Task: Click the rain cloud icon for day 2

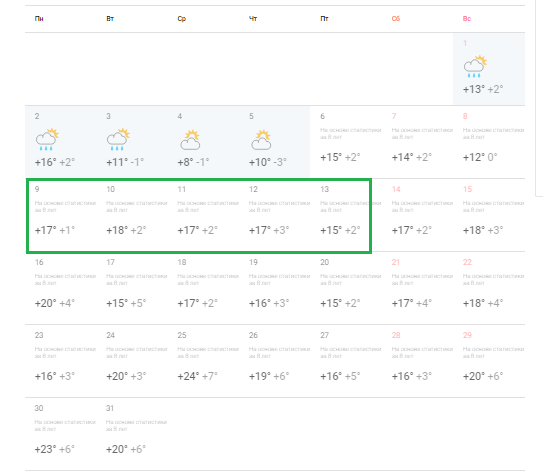Action: (47, 139)
